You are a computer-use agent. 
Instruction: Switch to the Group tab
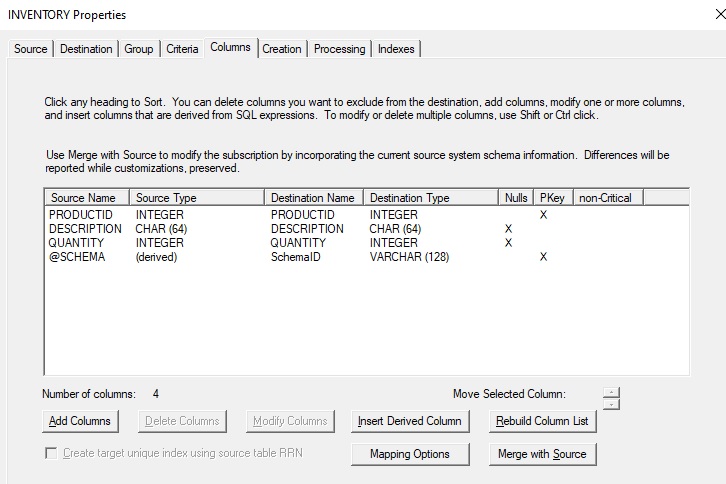coord(138,49)
